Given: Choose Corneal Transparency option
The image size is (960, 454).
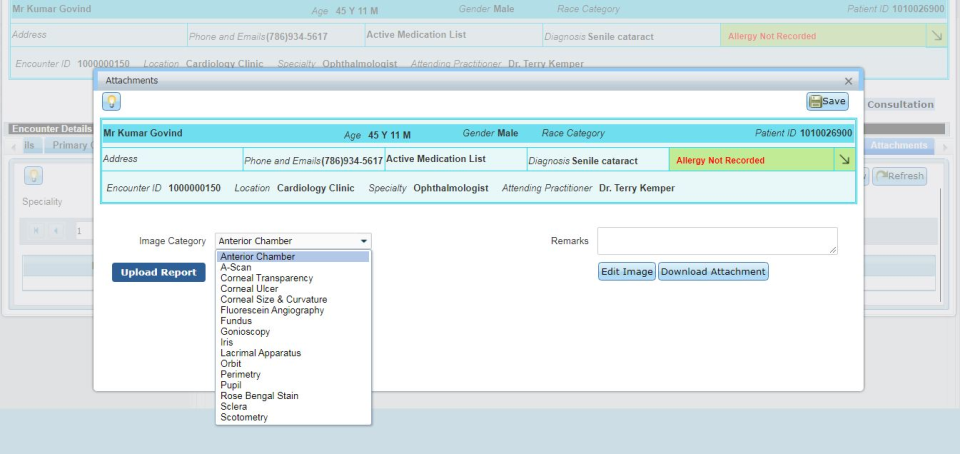Looking at the screenshot, I should pyautogui.click(x=293, y=278).
